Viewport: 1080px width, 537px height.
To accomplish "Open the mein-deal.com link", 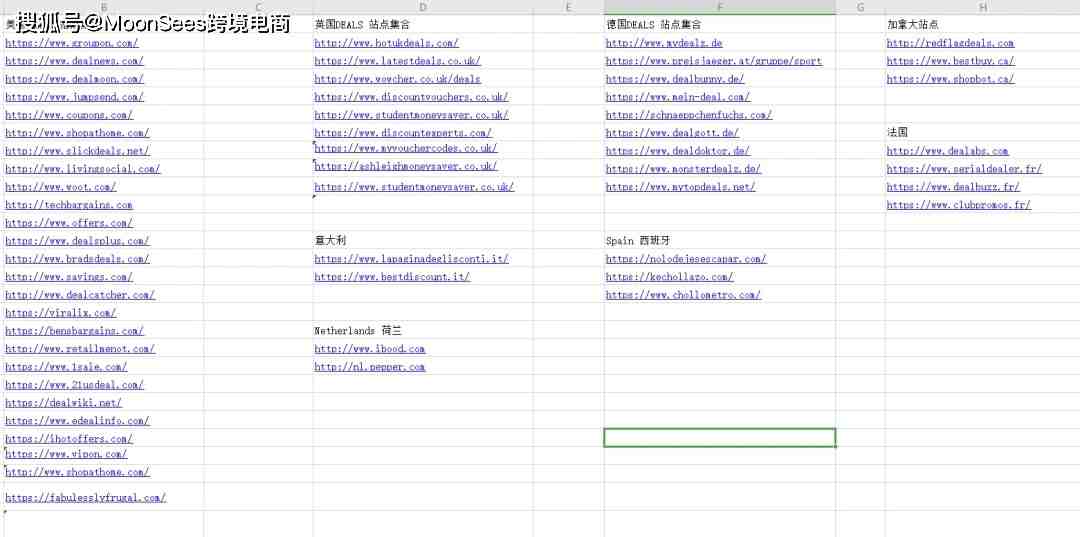I will point(678,97).
